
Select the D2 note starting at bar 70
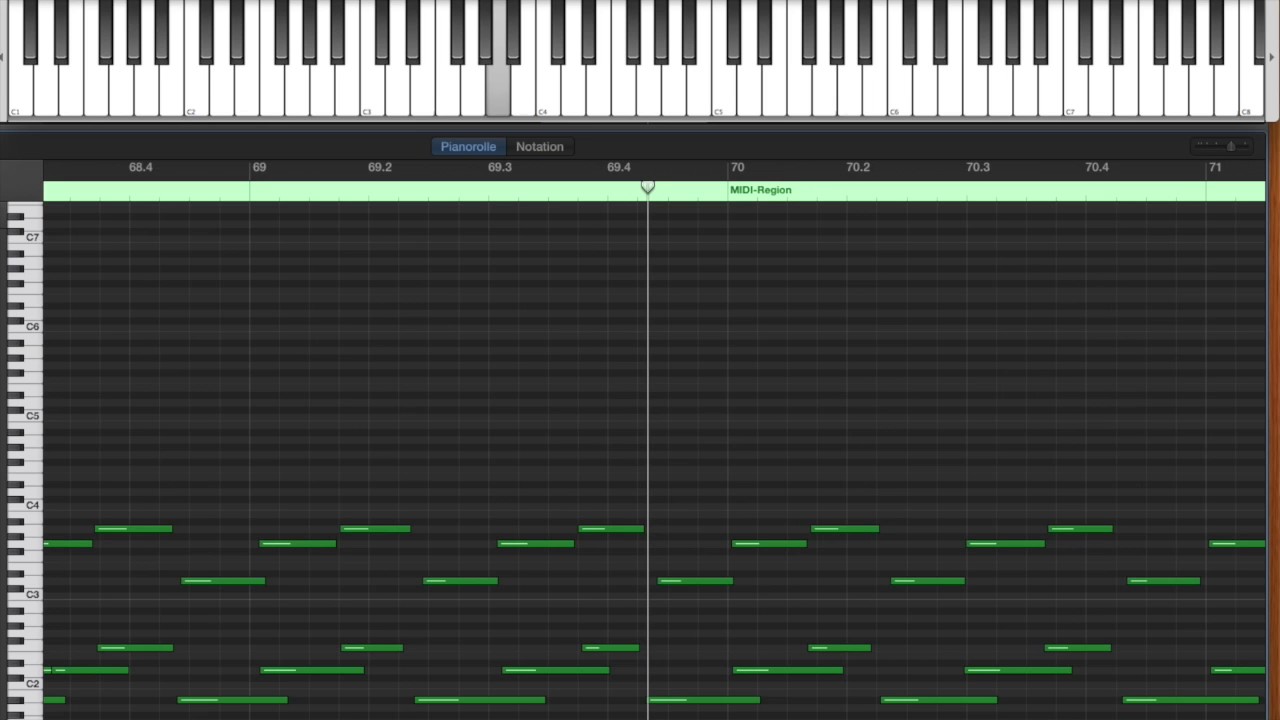click(788, 670)
